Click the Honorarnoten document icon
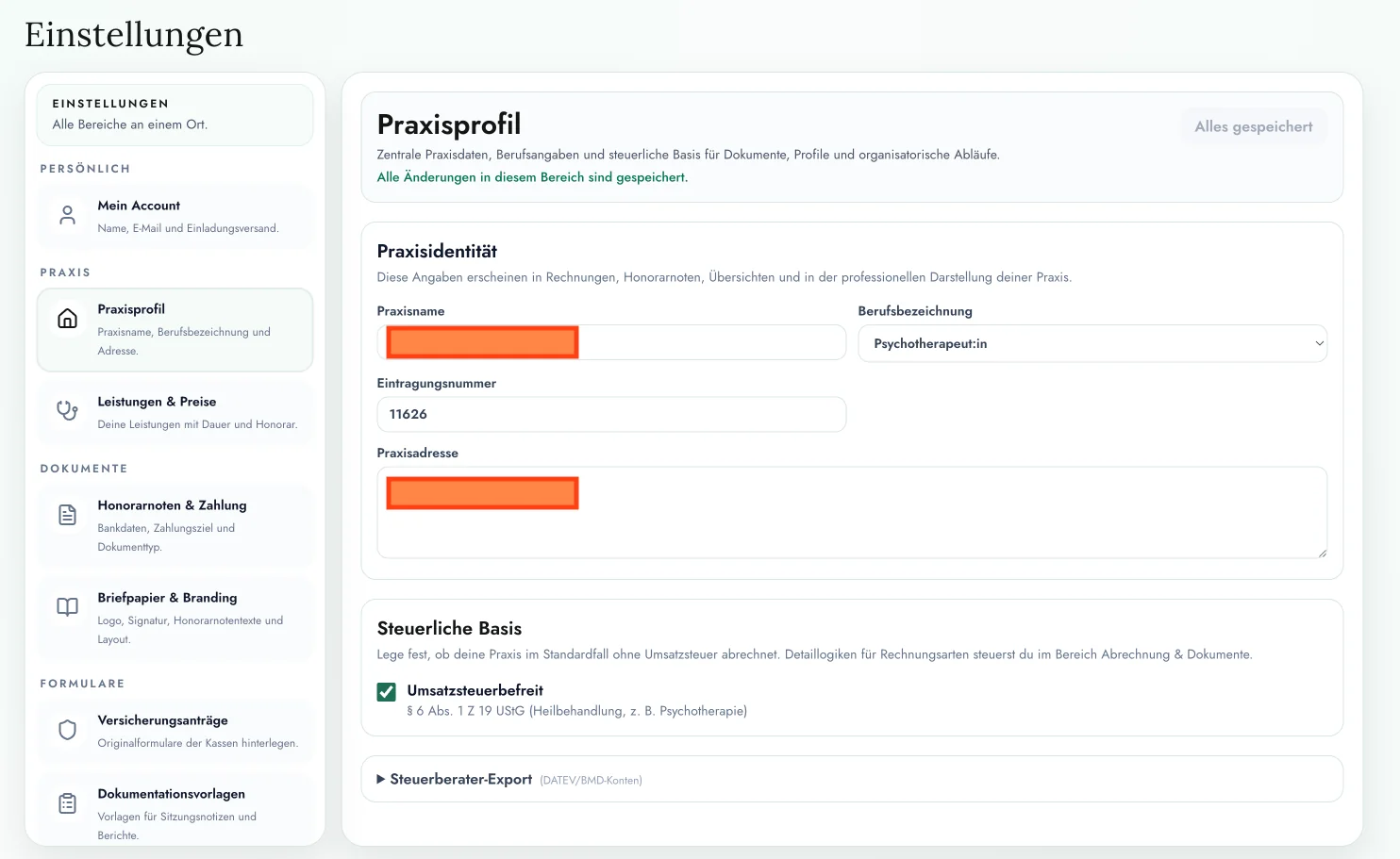This screenshot has width=1400, height=859. 67,515
